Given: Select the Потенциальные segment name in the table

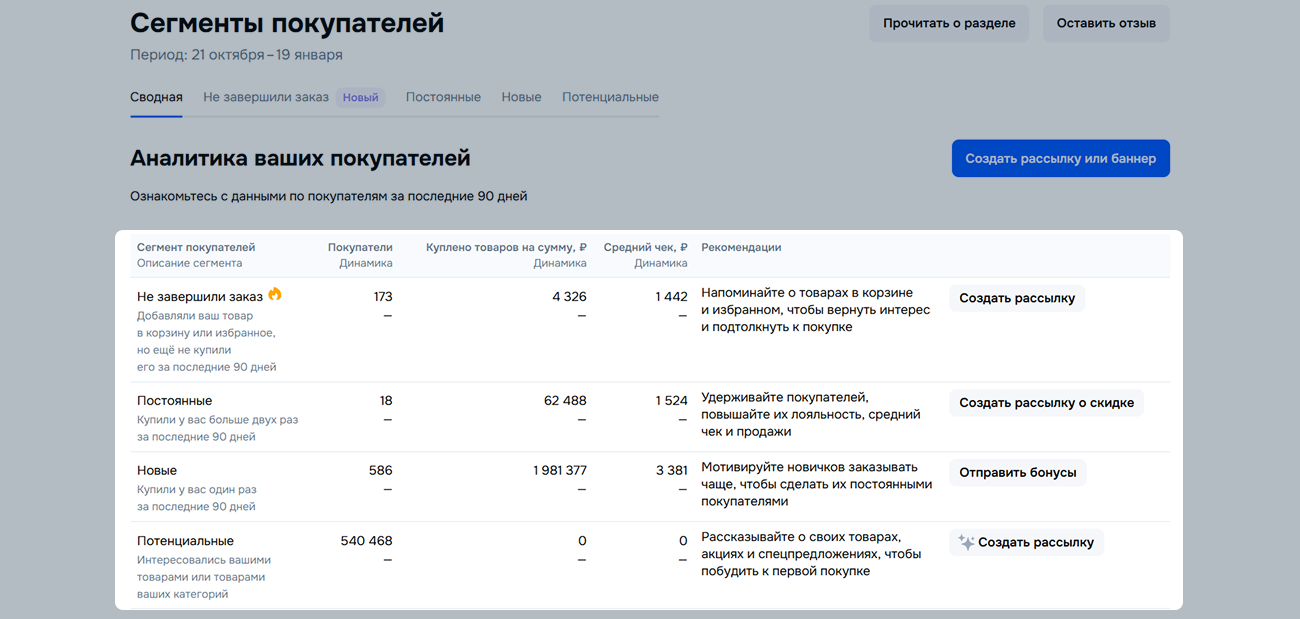Looking at the screenshot, I should pos(185,541).
